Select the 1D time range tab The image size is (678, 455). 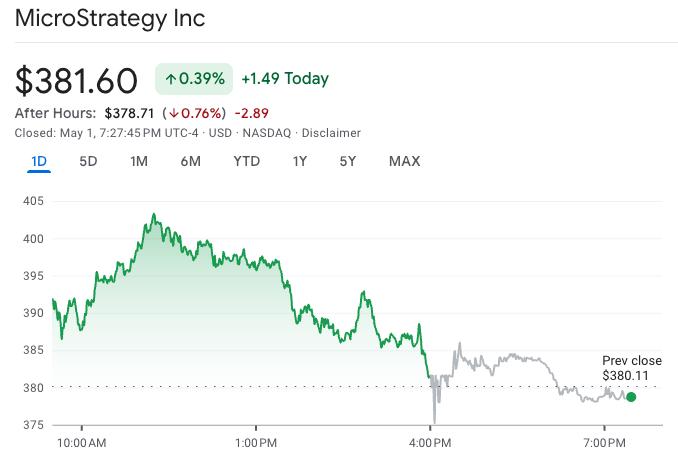(40, 161)
